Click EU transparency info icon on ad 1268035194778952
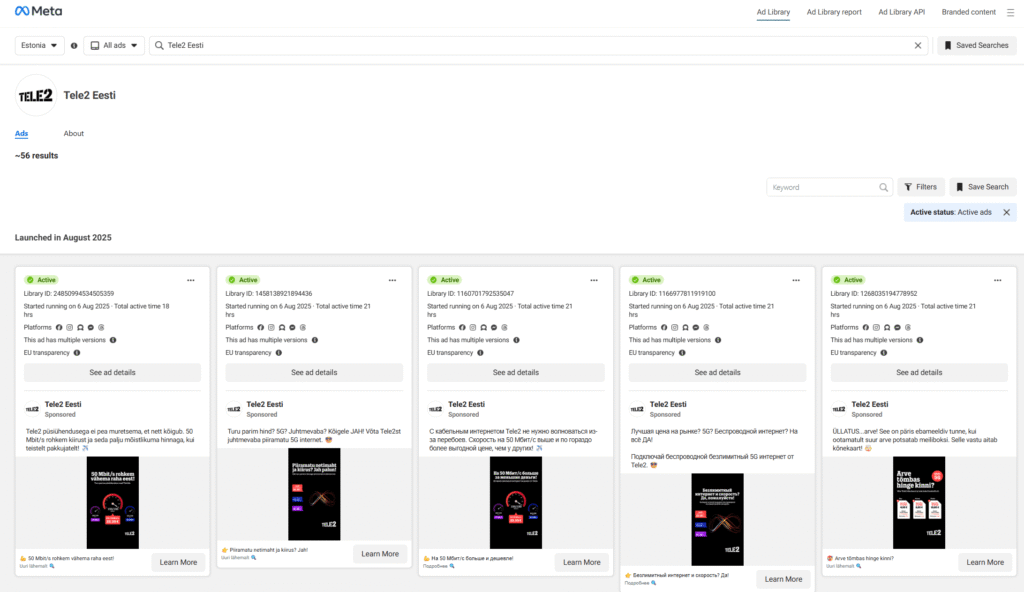This screenshot has width=1024, height=592. coord(884,353)
